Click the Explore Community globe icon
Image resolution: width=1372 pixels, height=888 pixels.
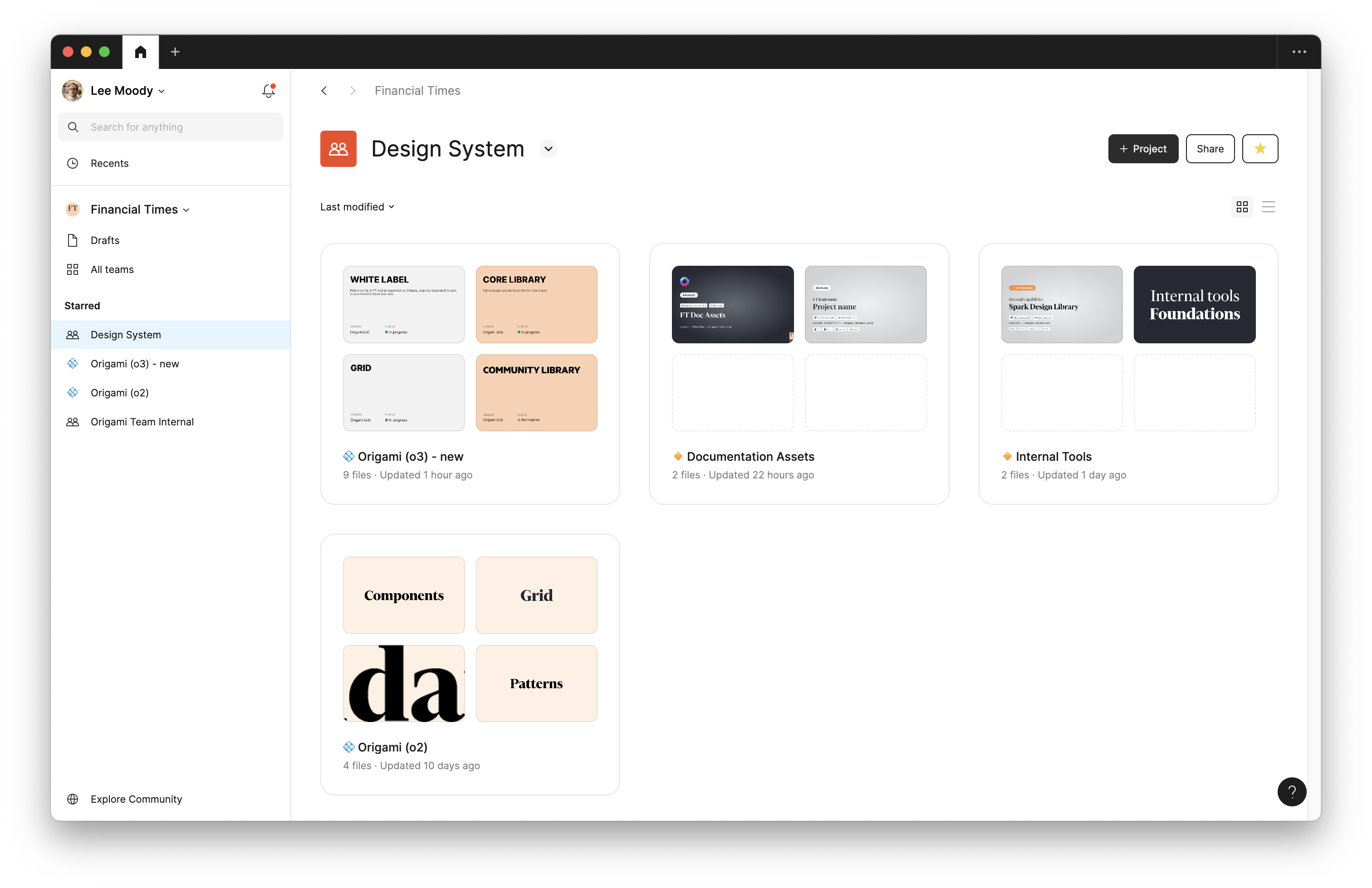(x=73, y=799)
